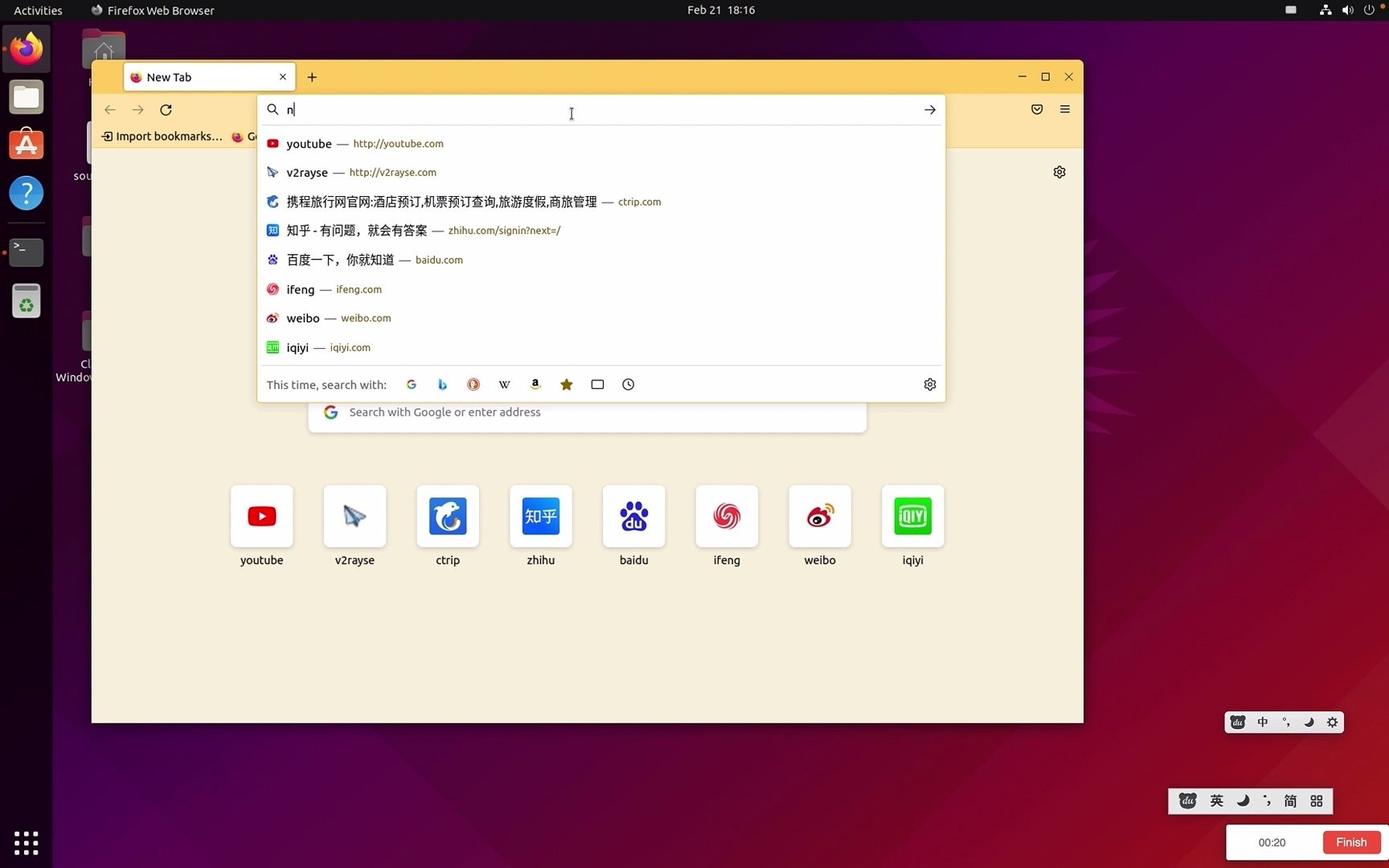This screenshot has width=1389, height=868.
Task: Open the Firefox hamburger menu
Action: 1065,109
